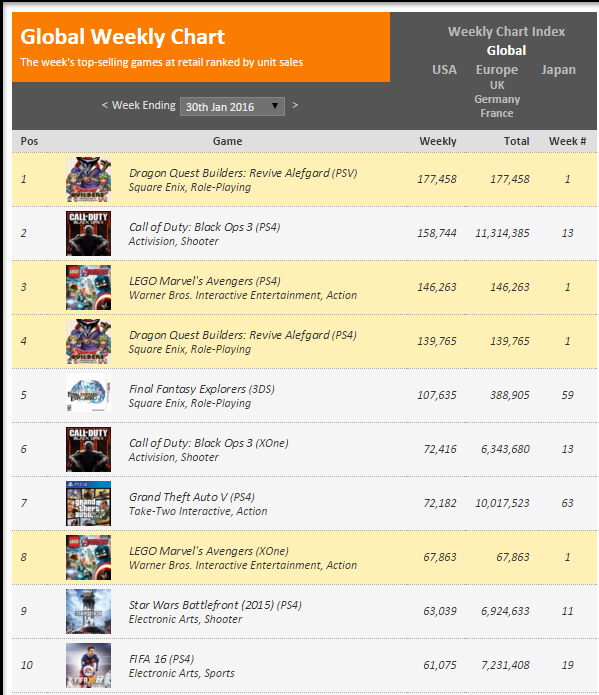599x695 pixels.
Task: Click LEGO Marvel's Avengers PS4 cover image
Action: point(88,288)
